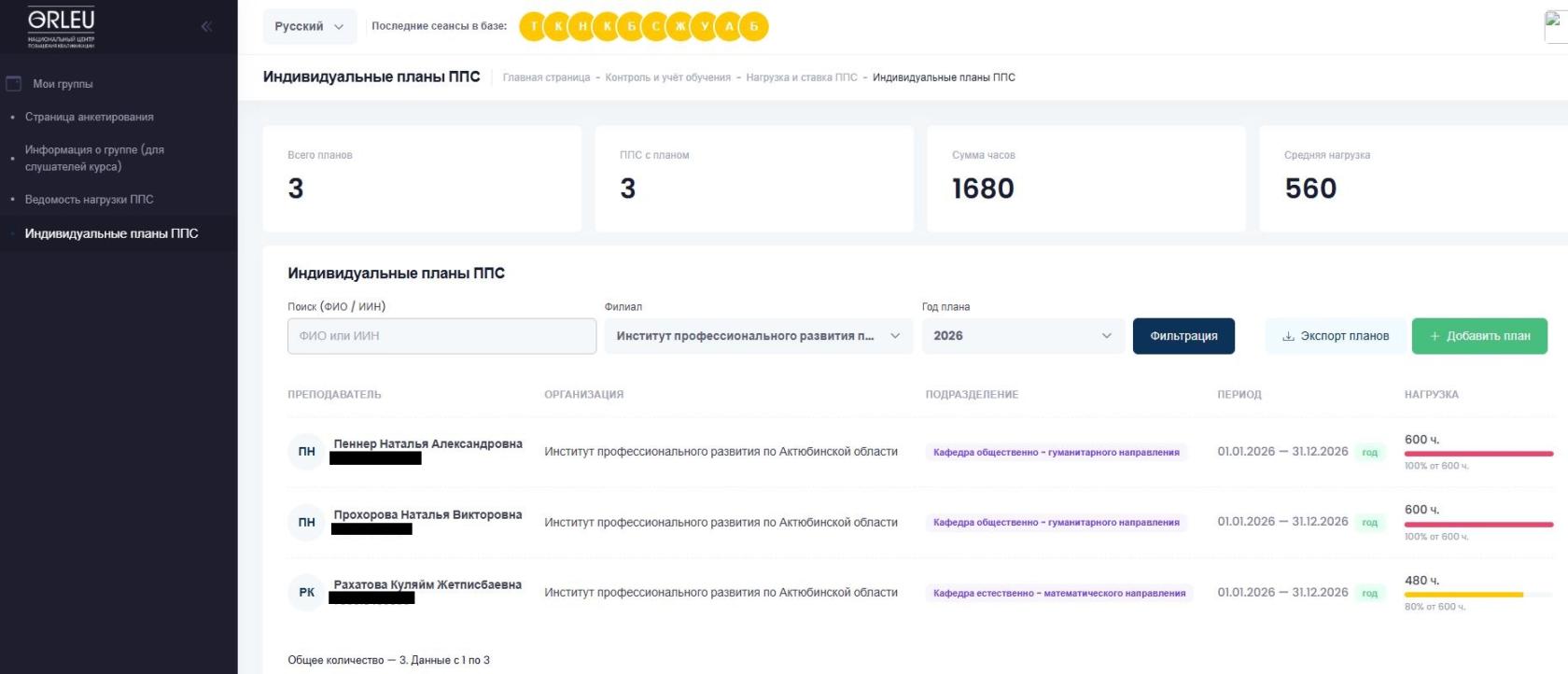The width and height of the screenshot is (1568, 674).
Task: Open the Филиал dropdown
Action: click(759, 336)
